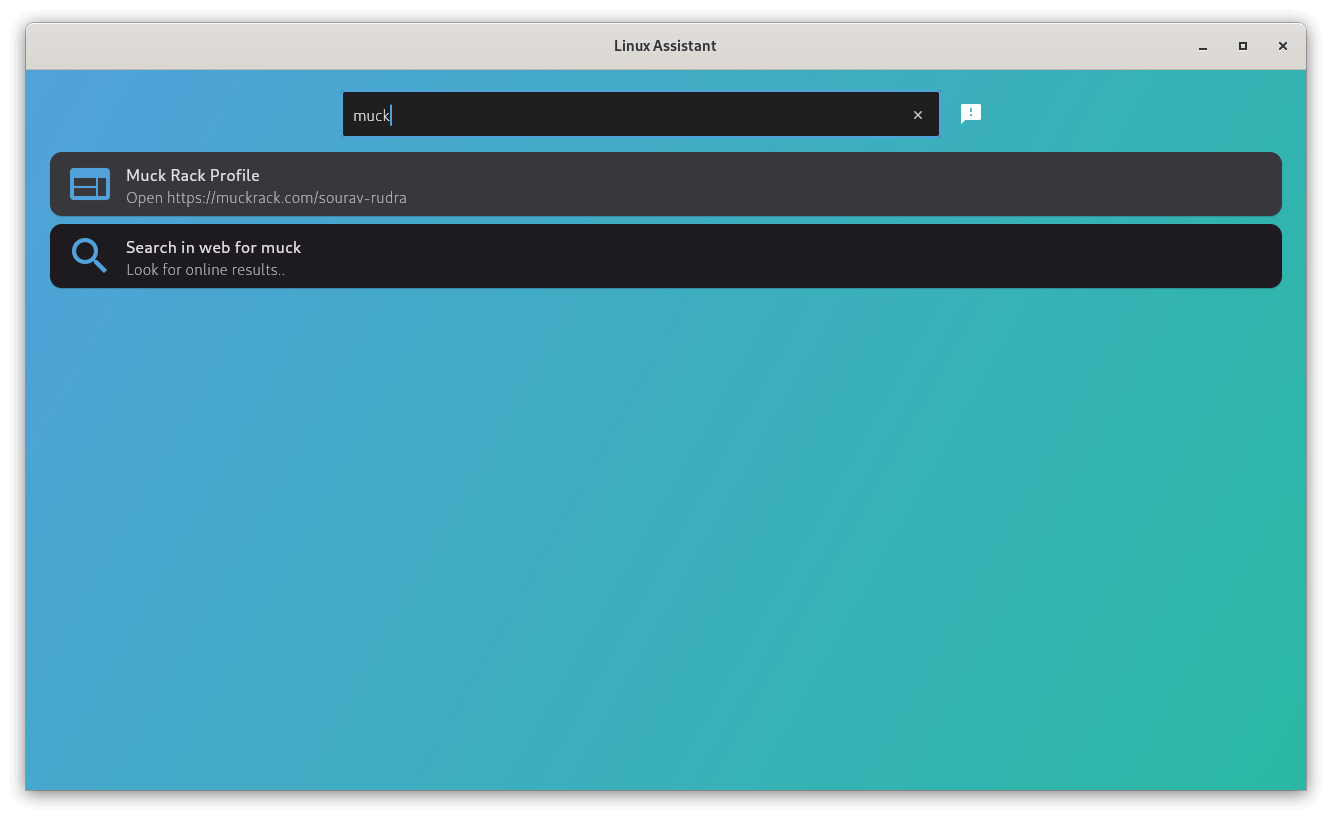Clear the search text using the × icon
Viewport: 1332px width, 819px height.
tap(917, 114)
